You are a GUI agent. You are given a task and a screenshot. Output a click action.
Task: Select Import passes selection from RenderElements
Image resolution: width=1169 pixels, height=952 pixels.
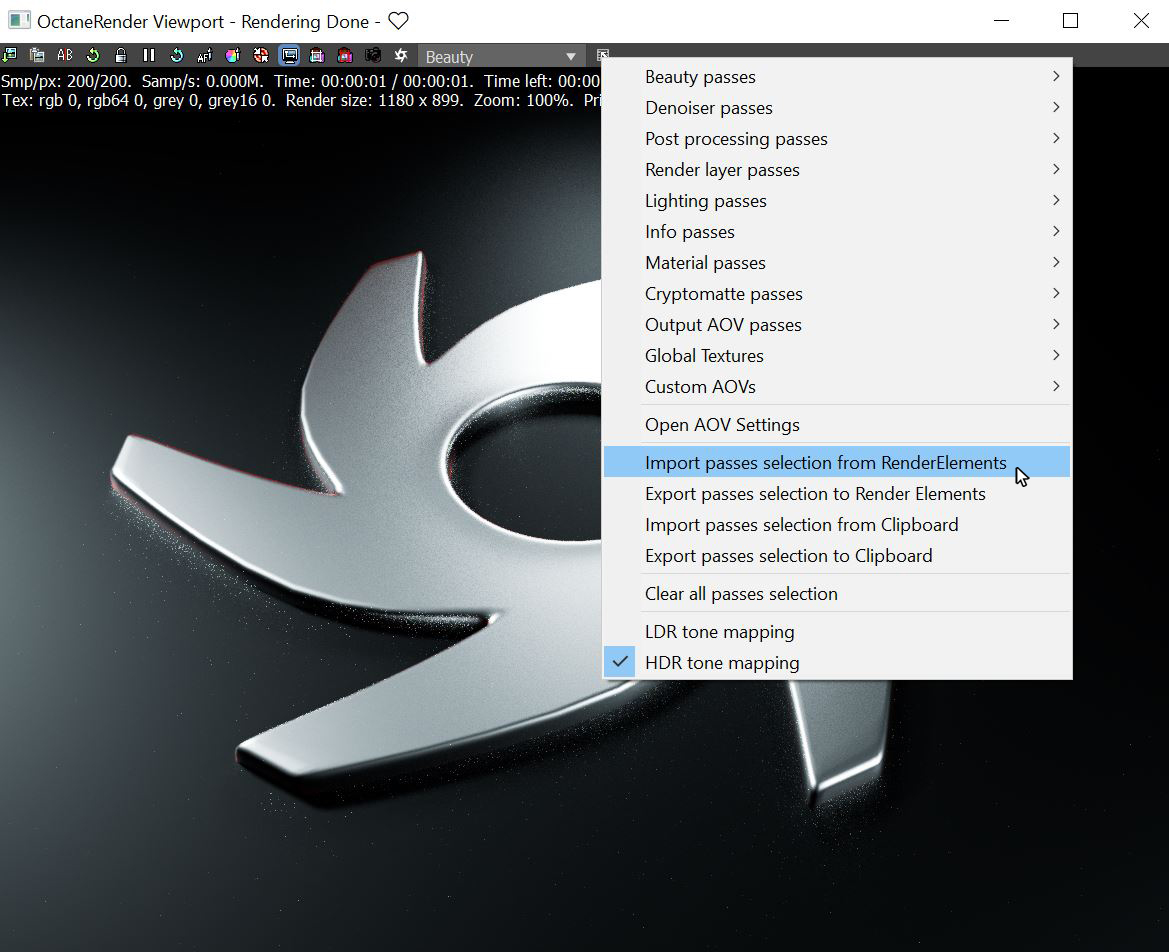[826, 462]
